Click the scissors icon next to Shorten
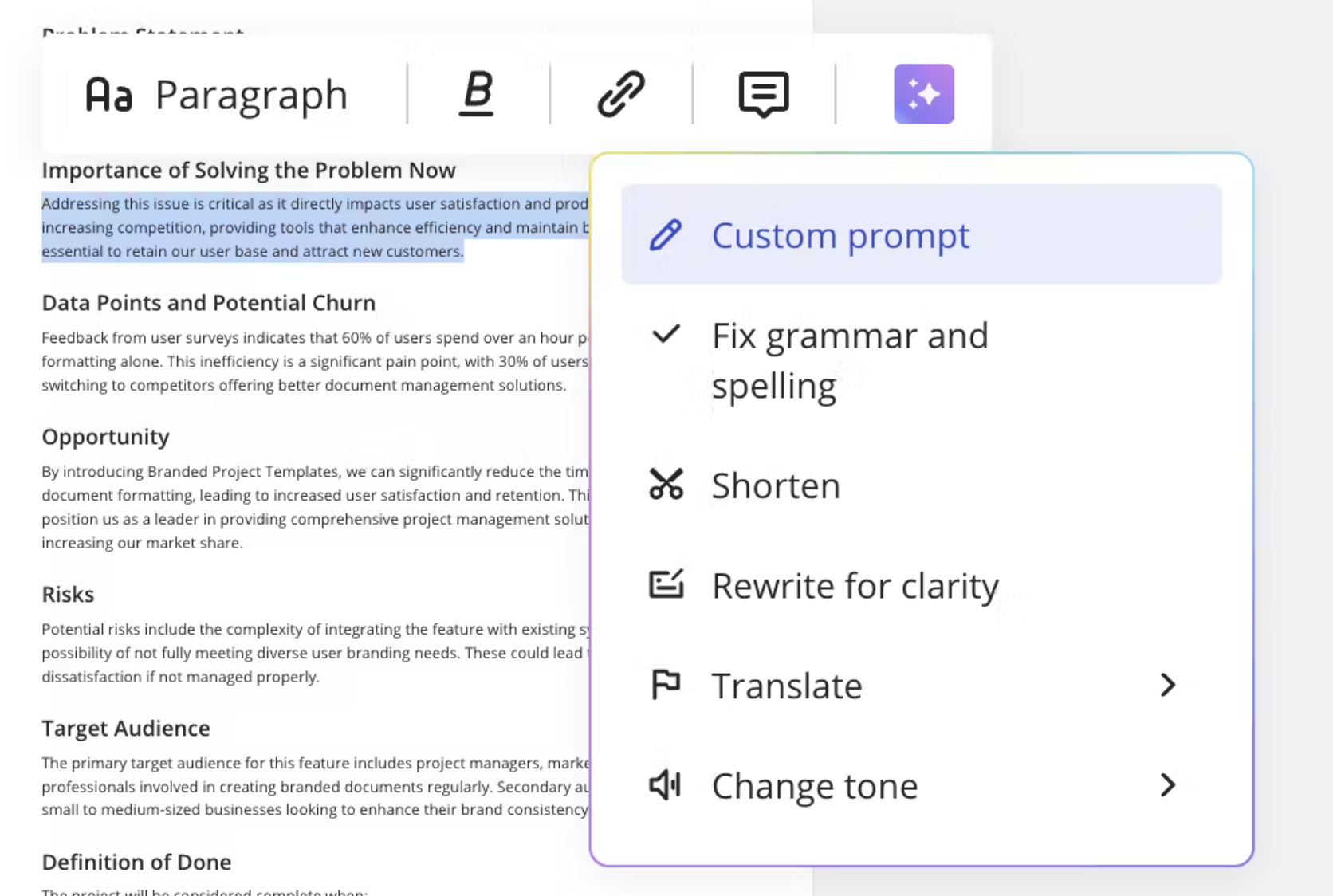1333x896 pixels. click(666, 485)
